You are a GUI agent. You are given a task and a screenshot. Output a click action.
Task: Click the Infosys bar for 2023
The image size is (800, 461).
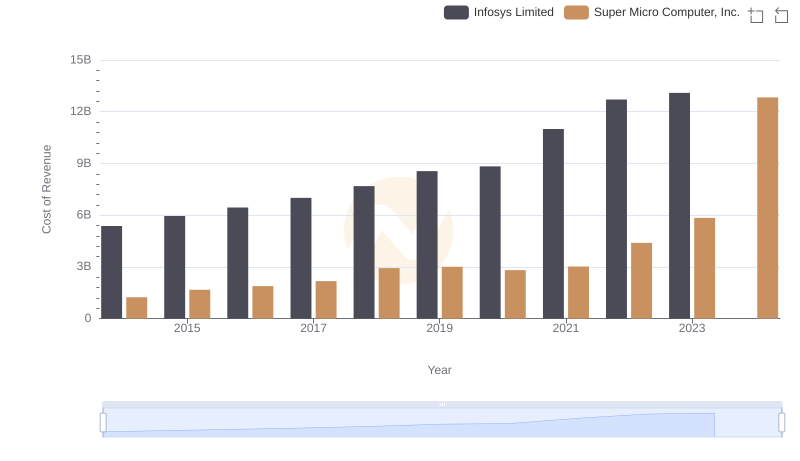[679, 206]
